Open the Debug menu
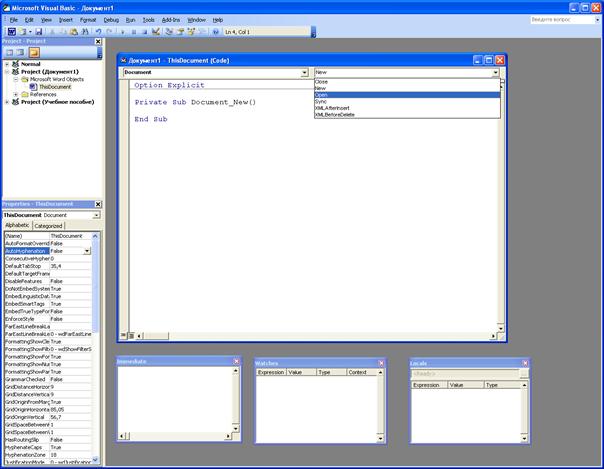604x469 pixels. click(x=111, y=20)
